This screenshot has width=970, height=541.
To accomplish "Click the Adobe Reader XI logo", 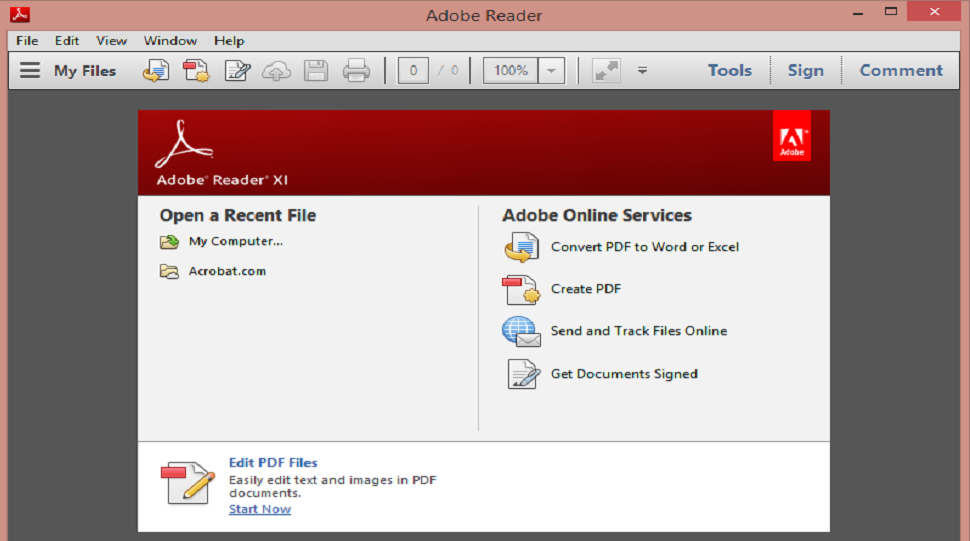I will pos(221,153).
